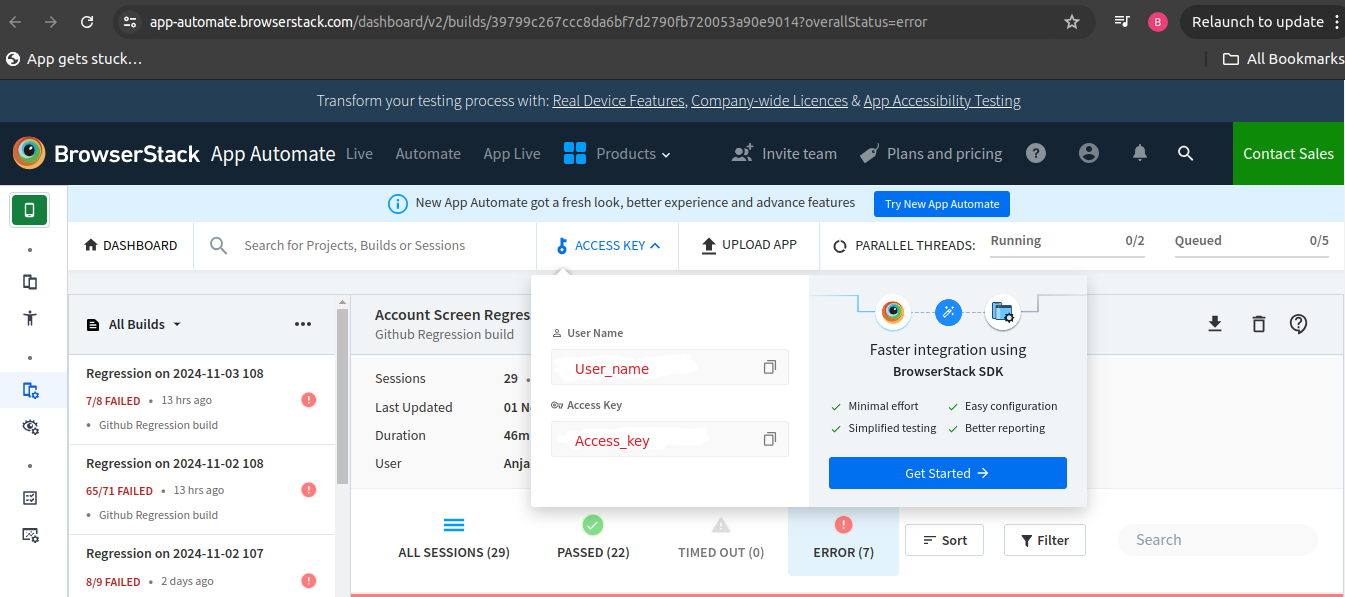Click the Contact Sales button
Image resolution: width=1345 pixels, height=597 pixels.
point(1288,153)
